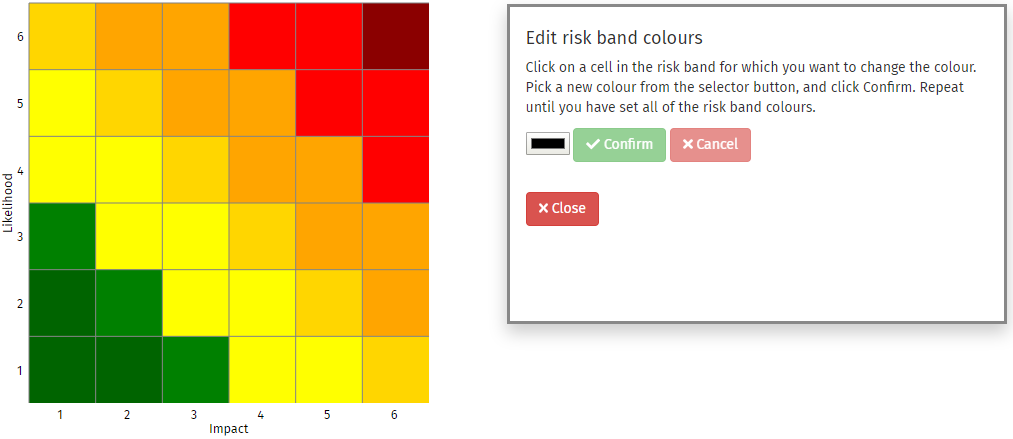This screenshot has height=439, width=1013.
Task: Click the green cell at impact 1, likelihood 3
Action: (x=62, y=236)
